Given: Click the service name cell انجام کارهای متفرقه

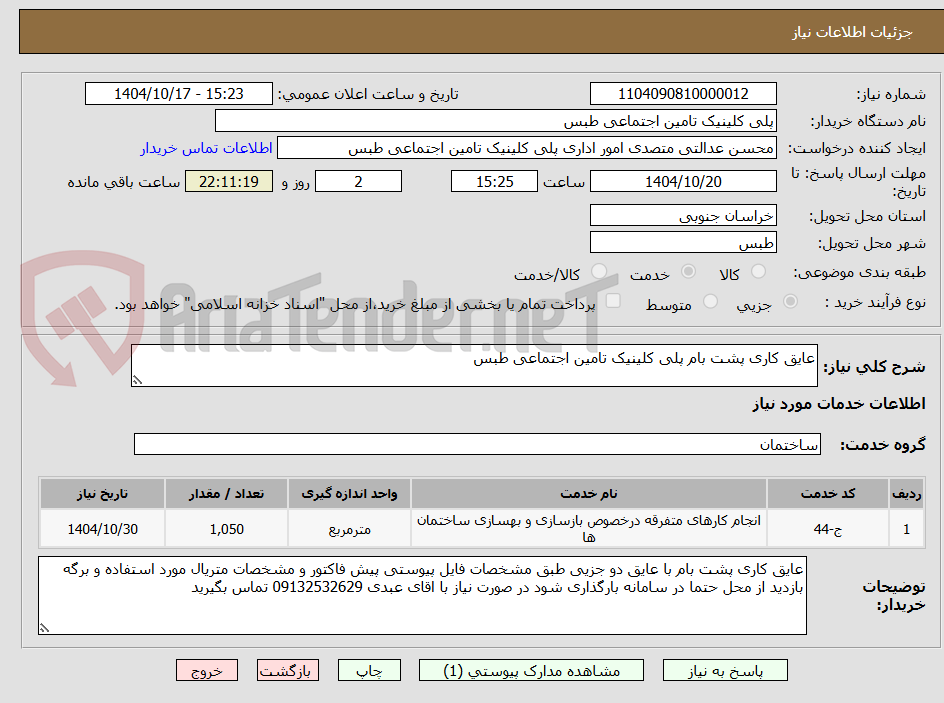Looking at the screenshot, I should tap(589, 528).
